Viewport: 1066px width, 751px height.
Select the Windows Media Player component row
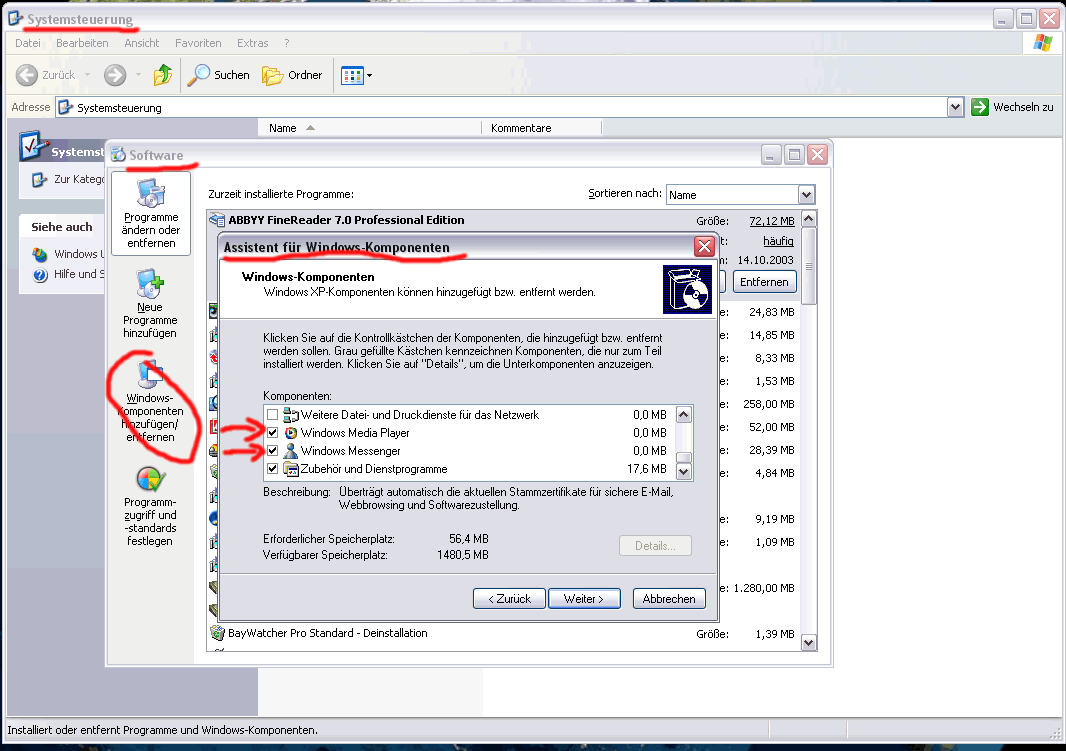coord(468,433)
